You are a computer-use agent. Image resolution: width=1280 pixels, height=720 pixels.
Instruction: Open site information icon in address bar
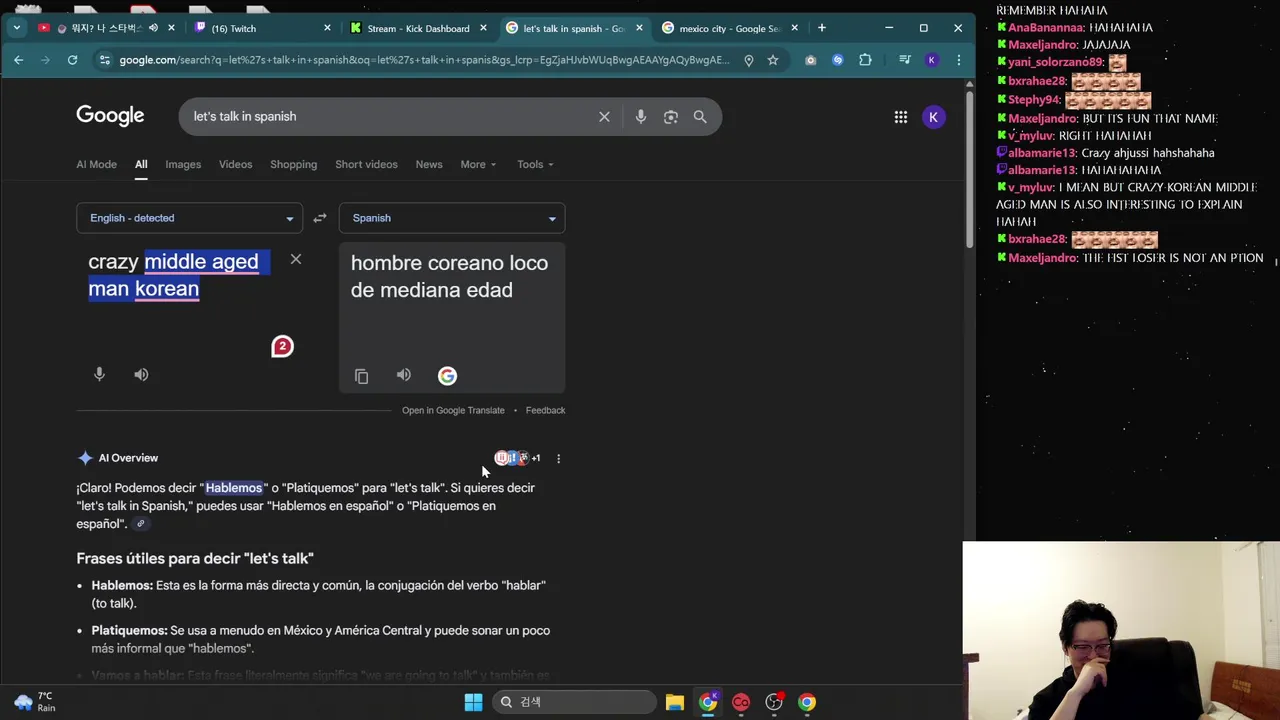tap(104, 60)
